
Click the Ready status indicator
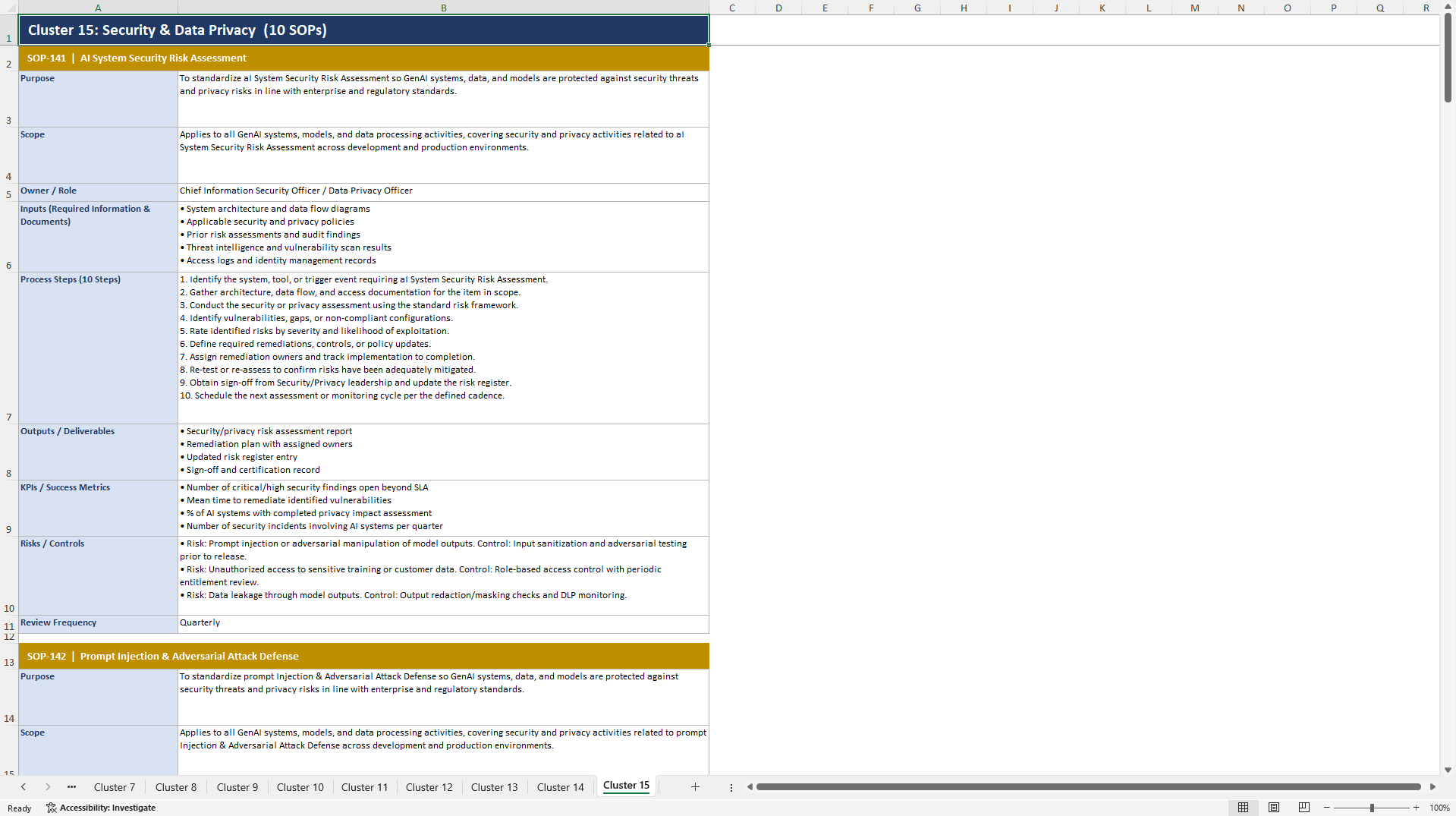(x=20, y=808)
